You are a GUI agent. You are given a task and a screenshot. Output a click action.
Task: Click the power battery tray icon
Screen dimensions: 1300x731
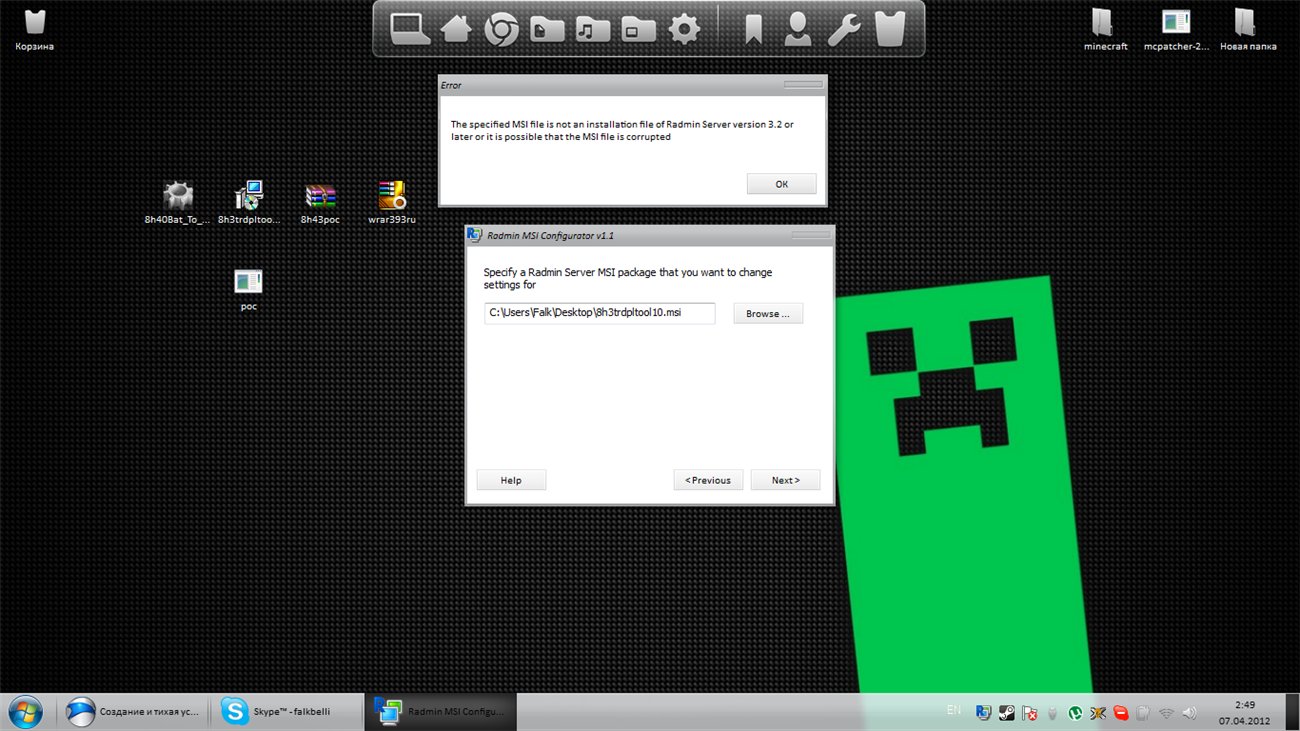click(1143, 713)
